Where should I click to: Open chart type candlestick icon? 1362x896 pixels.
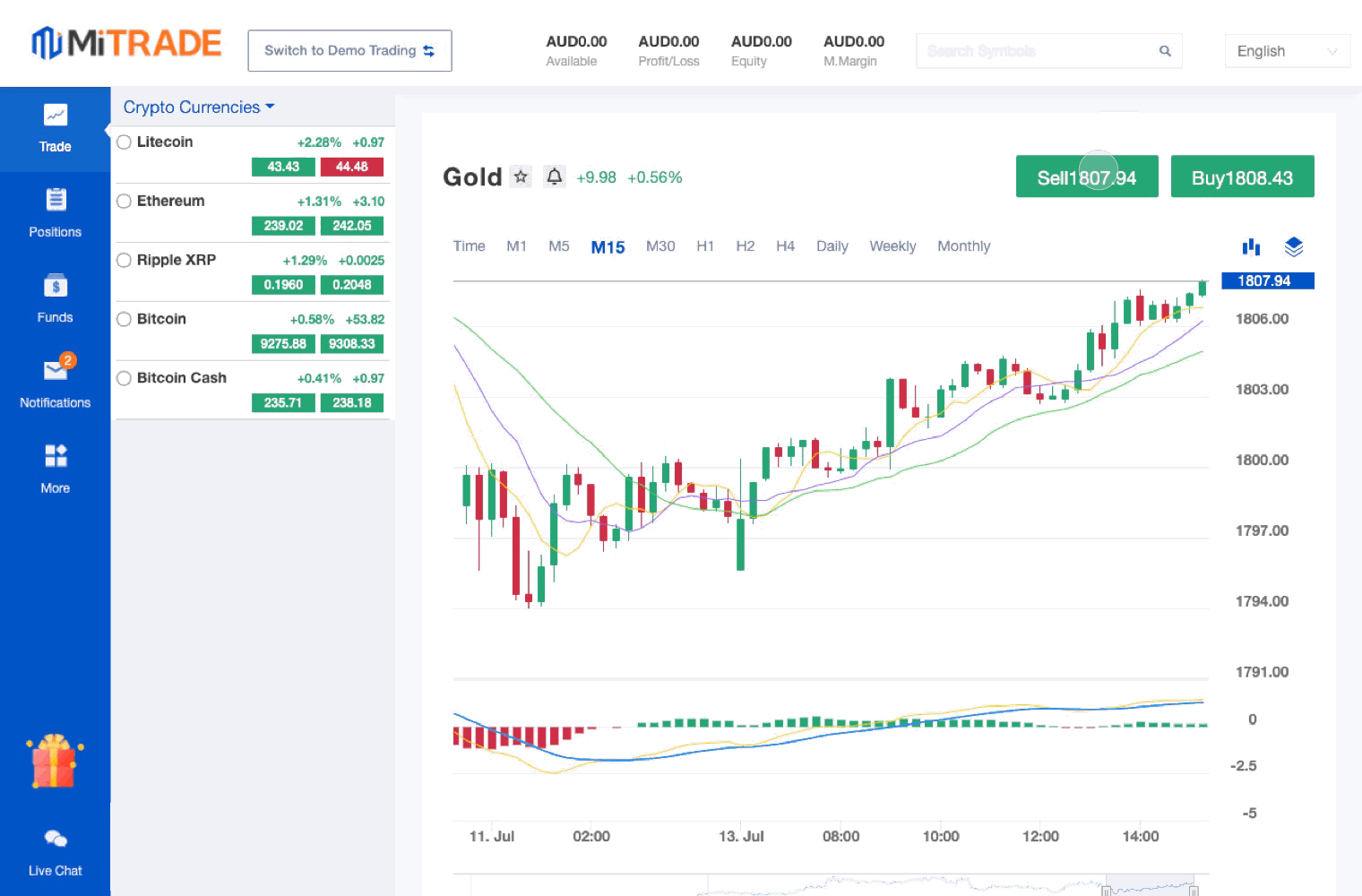point(1251,246)
